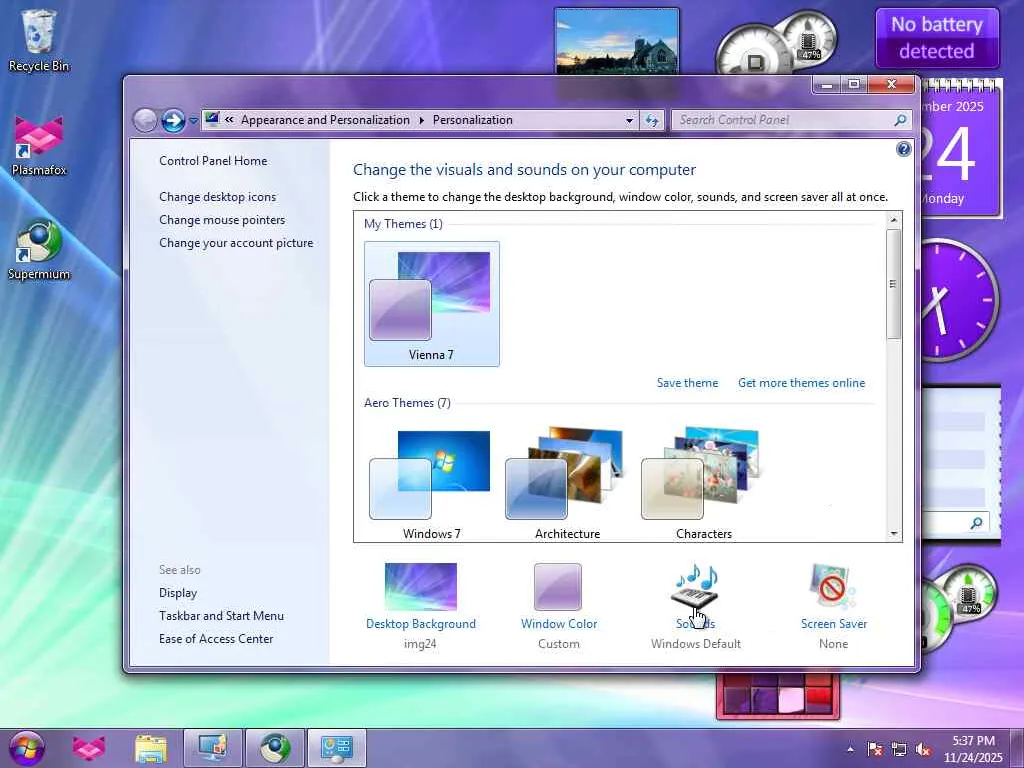The height and width of the screenshot is (768, 1024).
Task: Open the taskbar clock showing 5:37 PM
Action: [x=973, y=749]
